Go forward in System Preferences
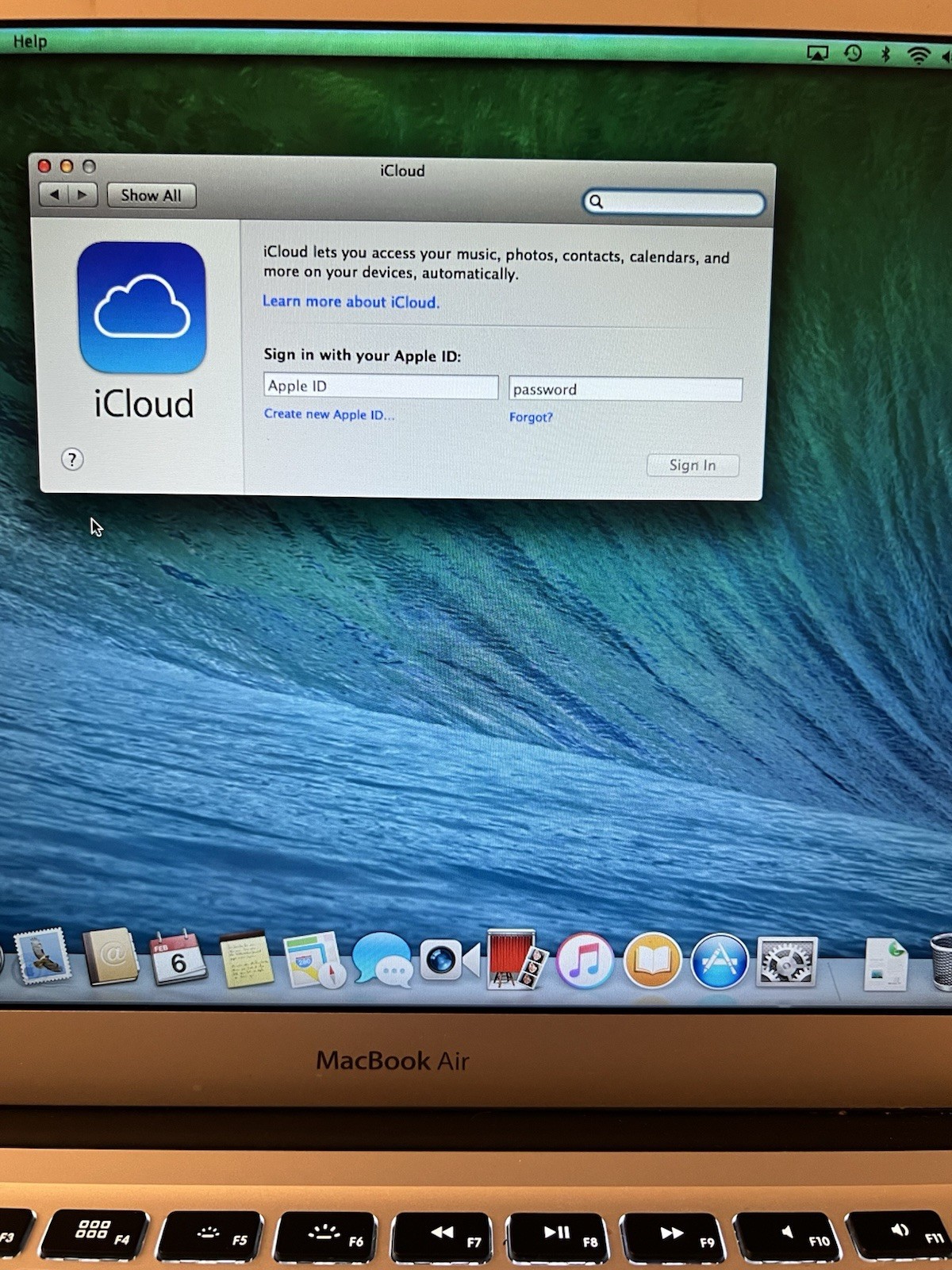The height and width of the screenshot is (1270, 952). click(x=83, y=194)
